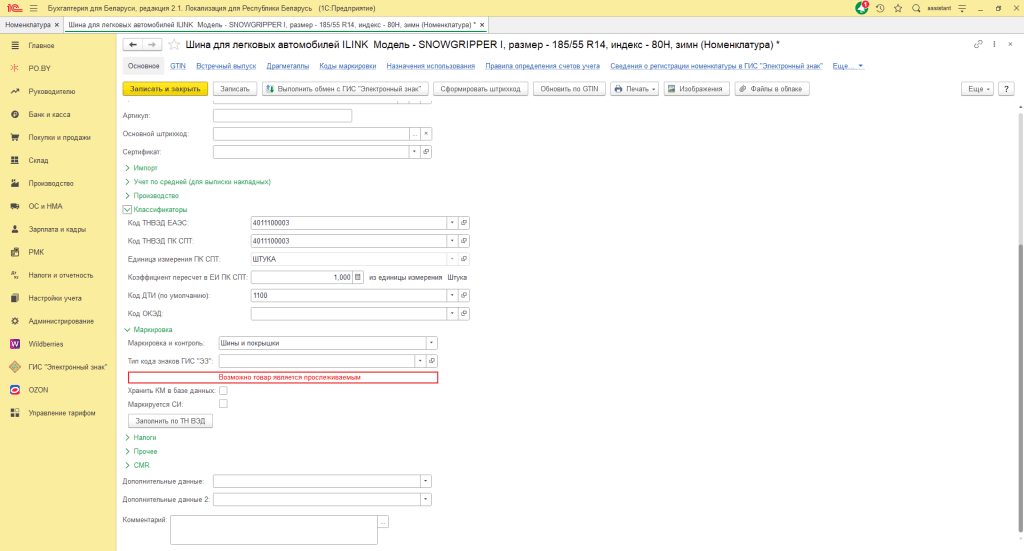Open global search magnifier icon
Image resolution: width=1024 pixels, height=551 pixels.
[x=916, y=8]
